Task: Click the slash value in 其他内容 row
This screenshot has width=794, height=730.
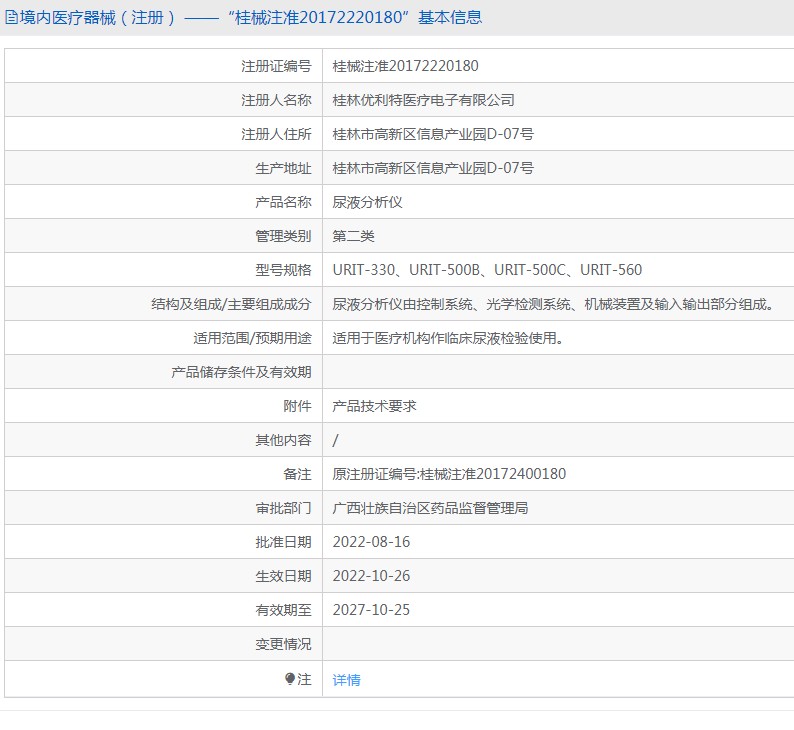Action: click(335, 440)
